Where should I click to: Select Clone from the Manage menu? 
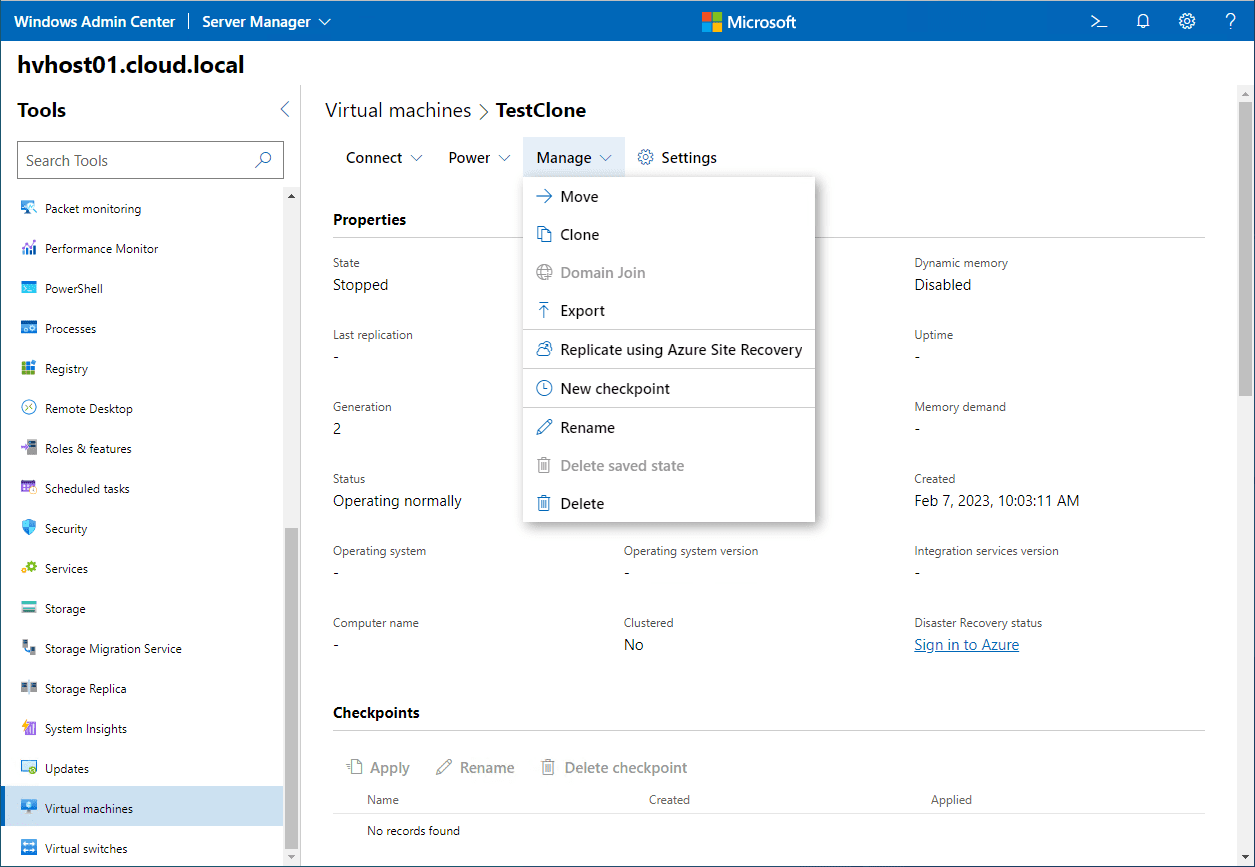click(579, 235)
